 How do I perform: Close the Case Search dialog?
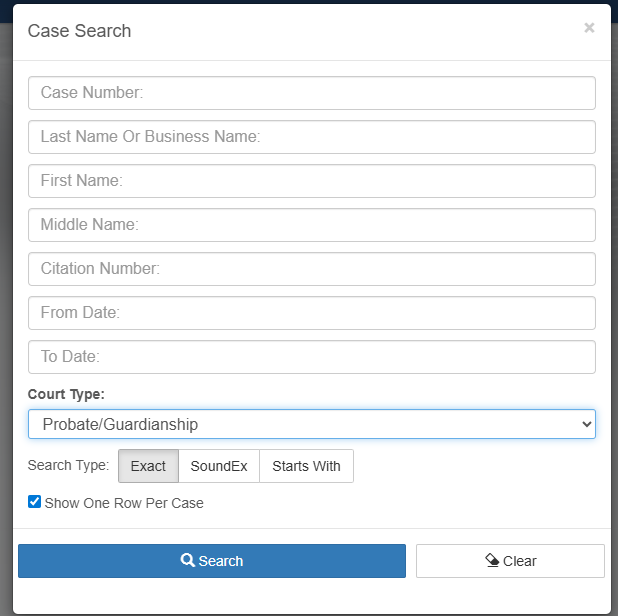point(589,28)
